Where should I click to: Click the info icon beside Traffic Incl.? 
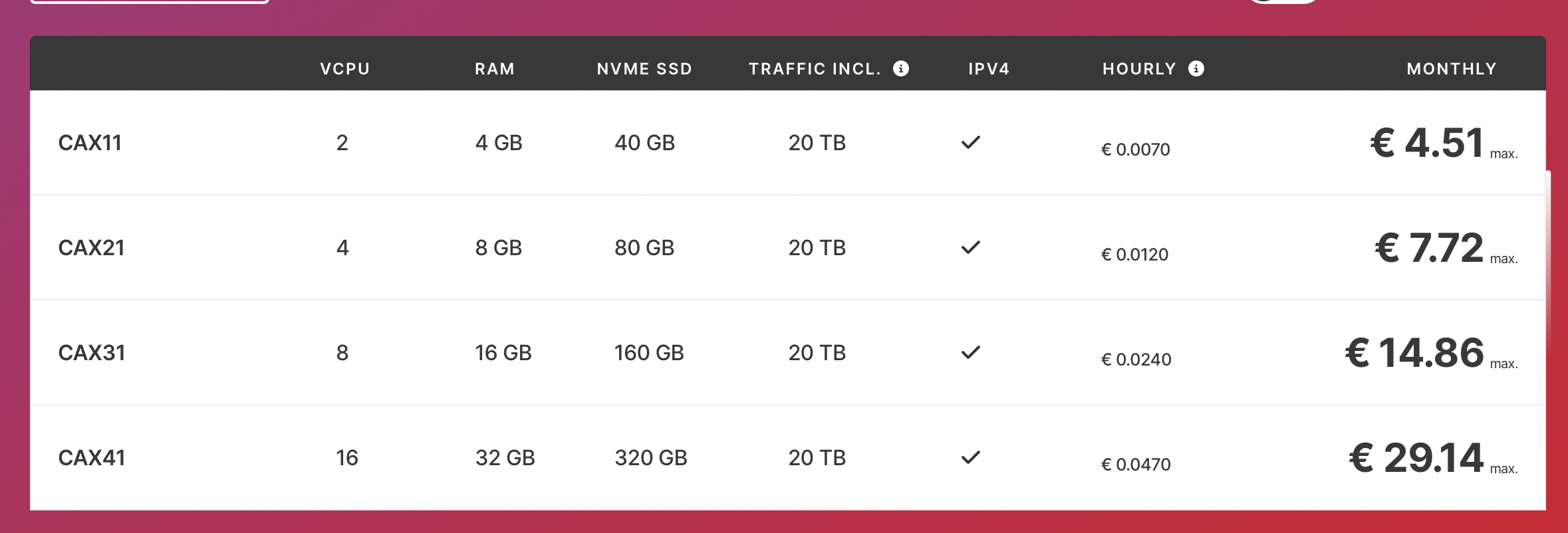pos(901,68)
